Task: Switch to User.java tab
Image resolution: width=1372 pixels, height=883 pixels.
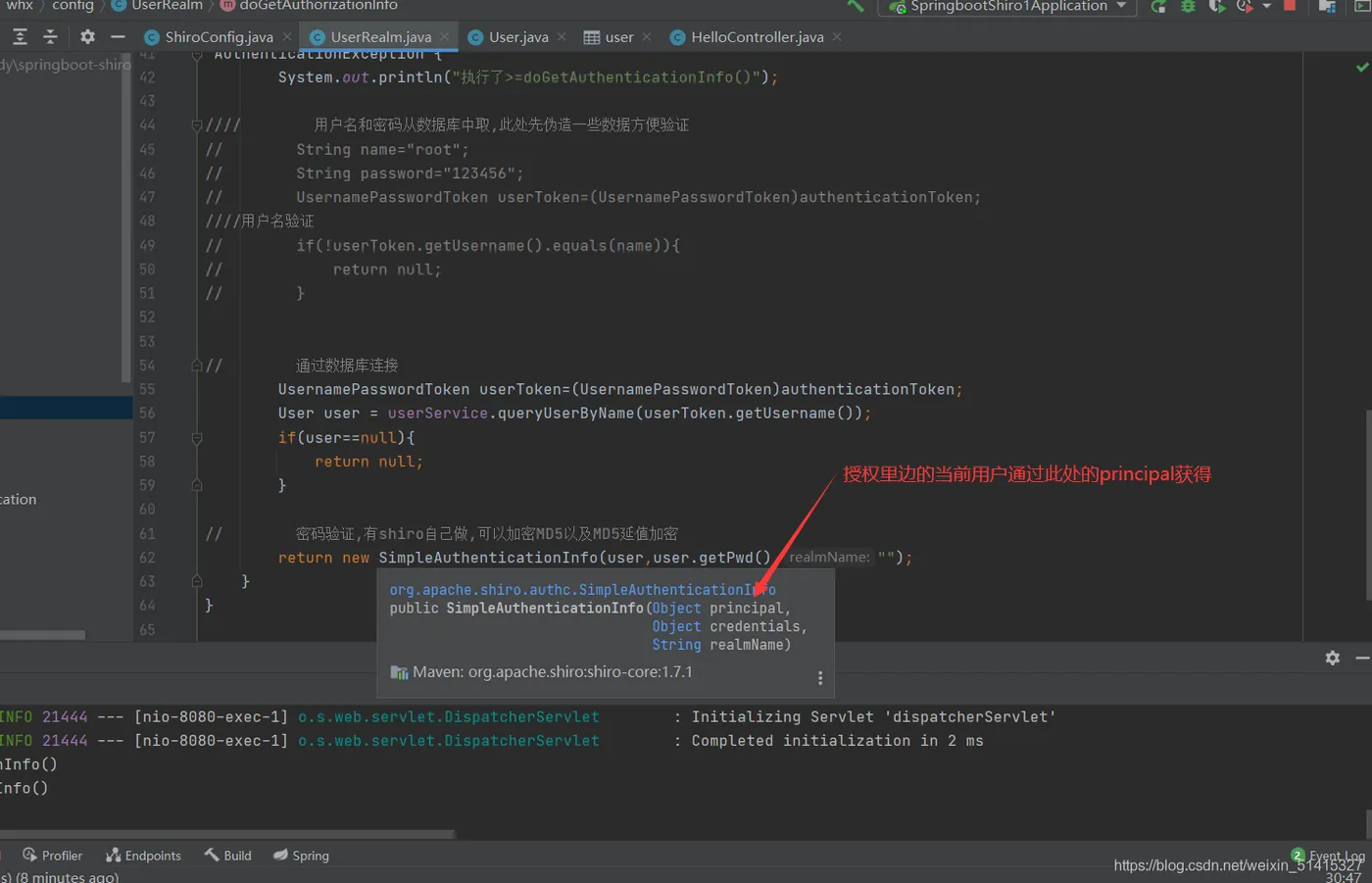Action: coord(518,37)
